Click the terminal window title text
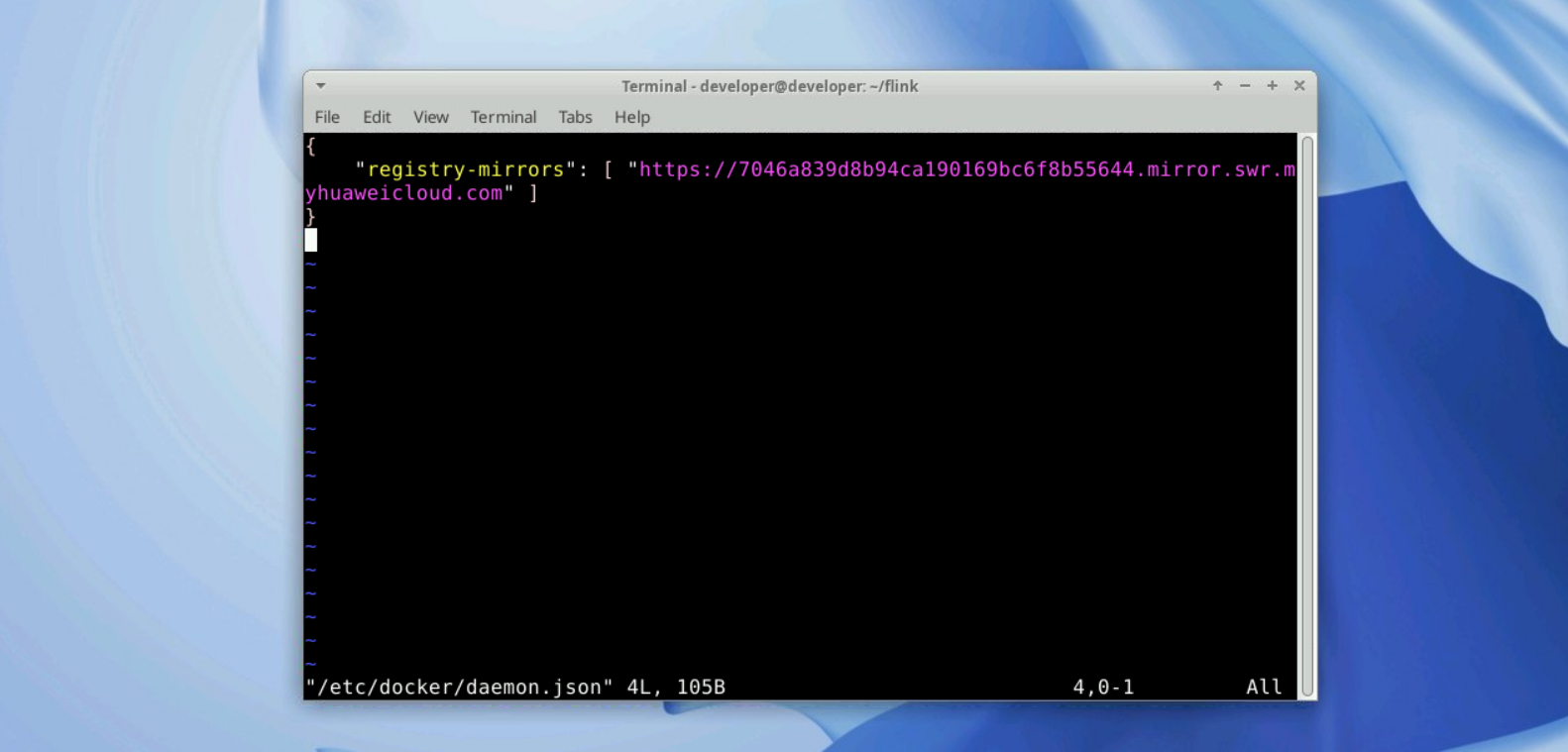Viewport: 1568px width, 752px height. click(x=769, y=86)
